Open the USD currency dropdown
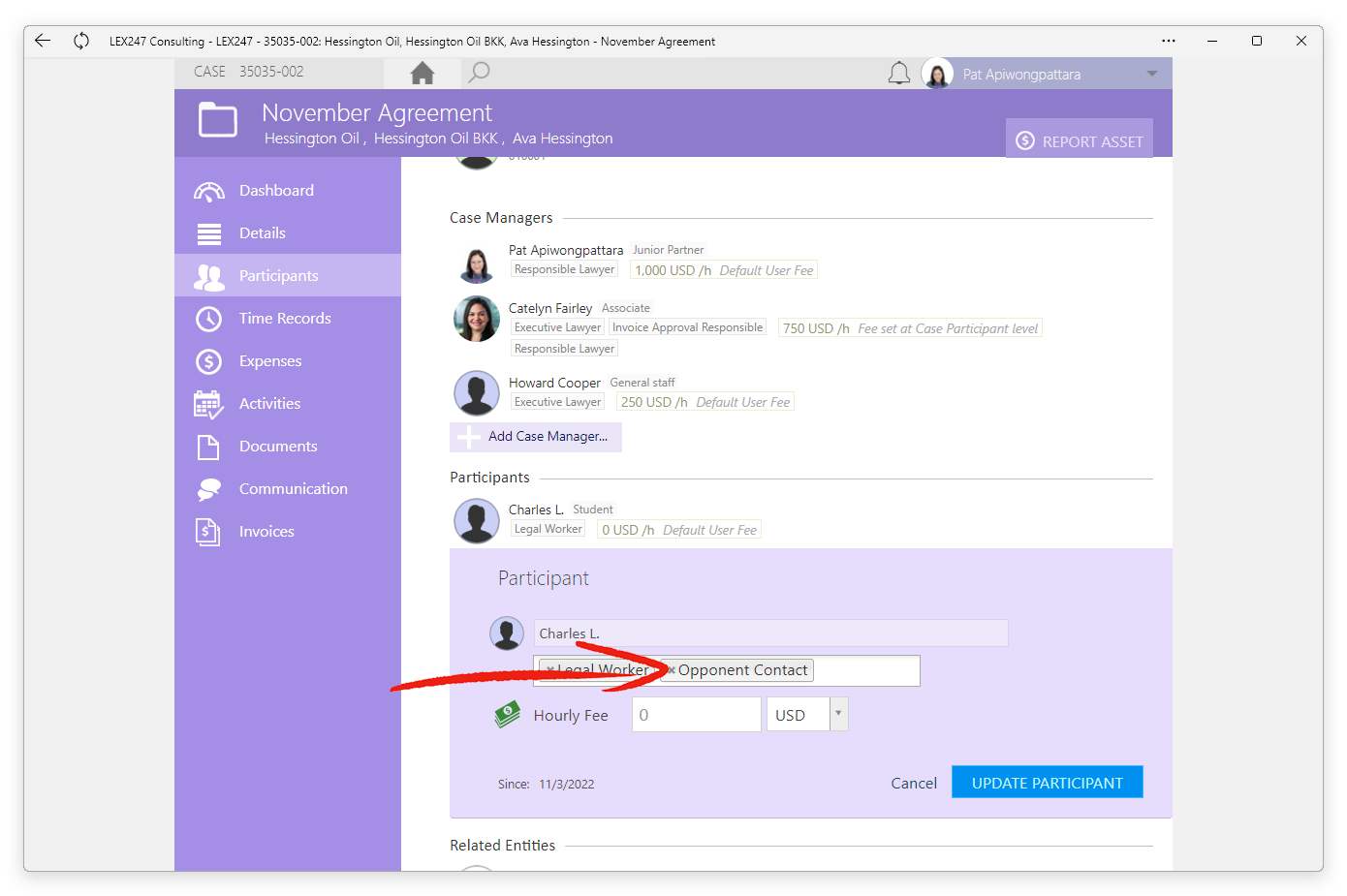 coord(838,715)
